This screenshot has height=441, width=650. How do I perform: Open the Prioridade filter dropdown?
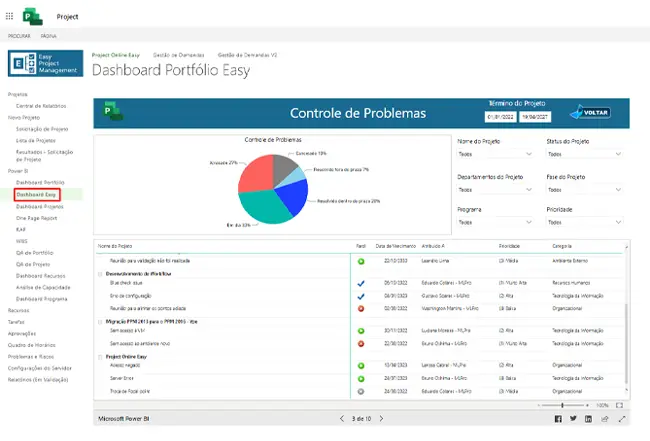pos(584,222)
